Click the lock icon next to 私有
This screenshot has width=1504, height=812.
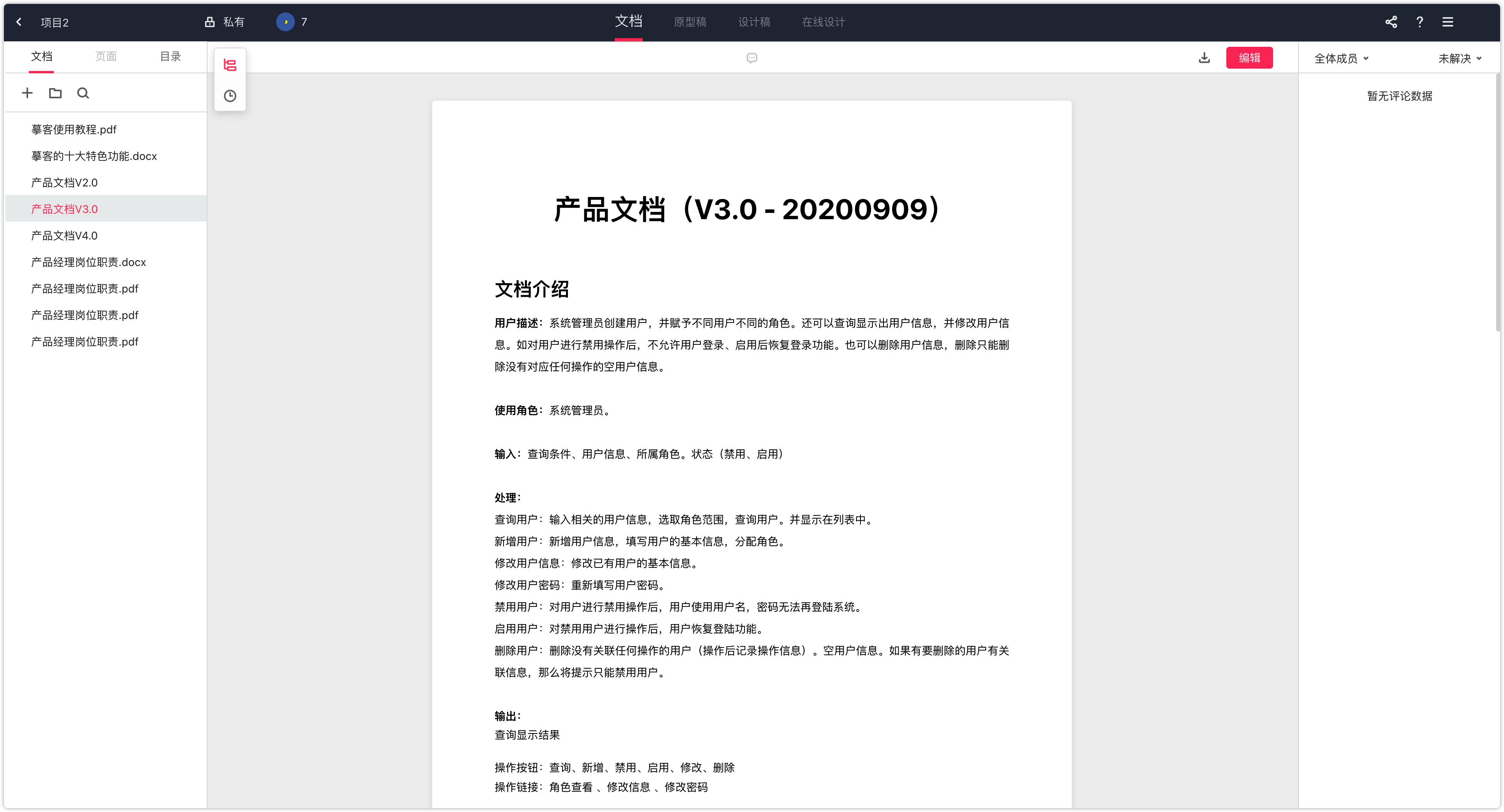click(x=209, y=22)
